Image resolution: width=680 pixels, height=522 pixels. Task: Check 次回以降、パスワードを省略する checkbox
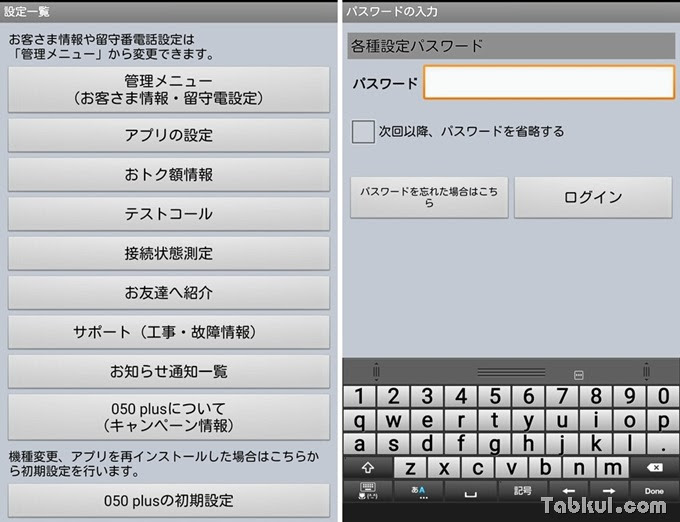[x=363, y=131]
